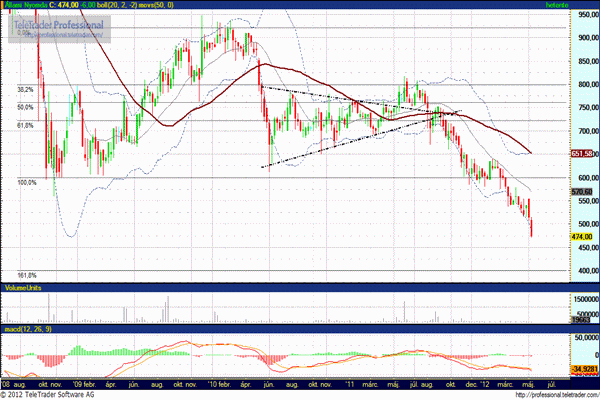
Task: Click the '08 aug. date on time axis
Action: tap(14, 384)
